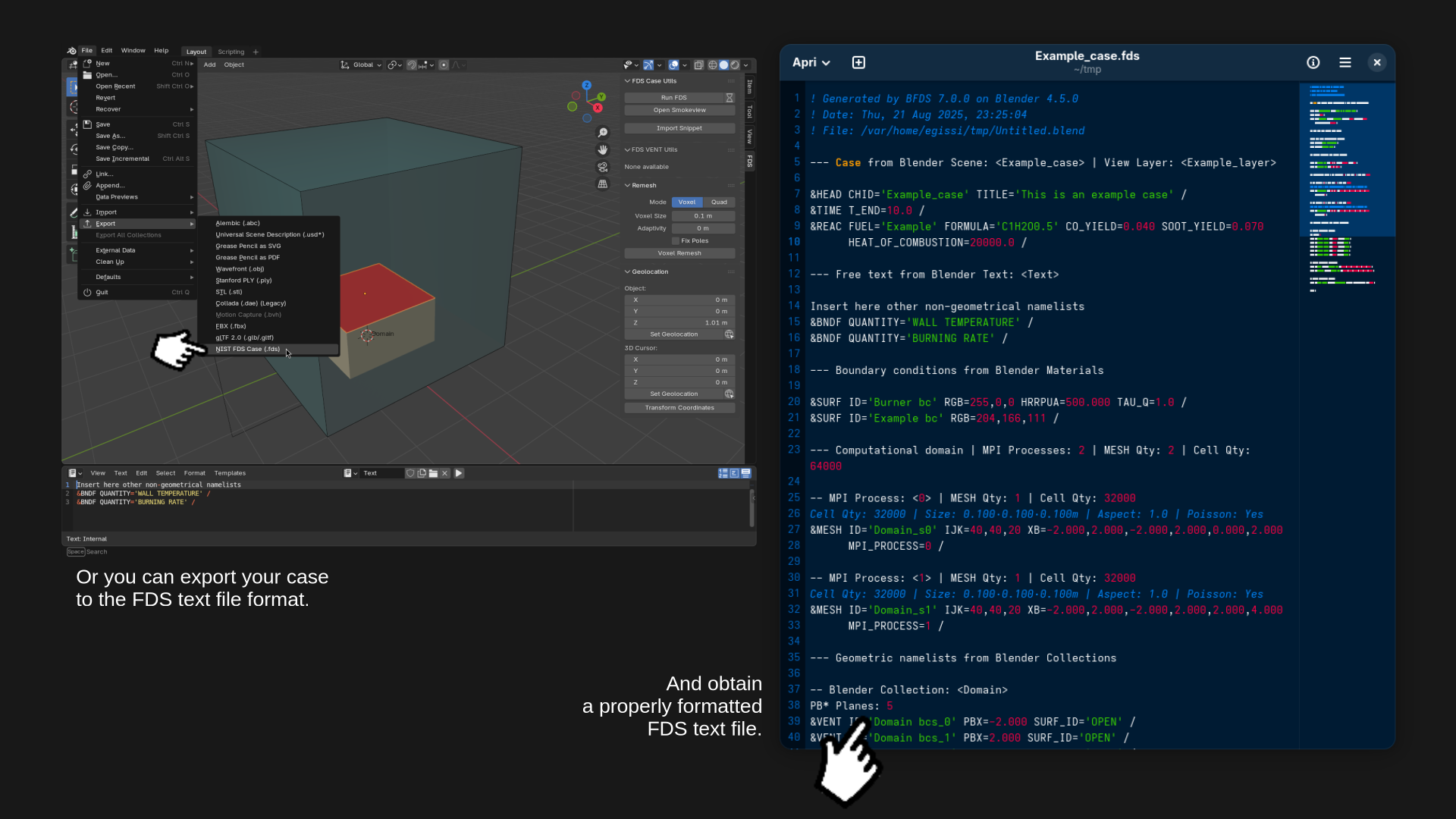Click the new tab icon in Apri editor header
The image size is (1456, 819).
click(x=858, y=62)
